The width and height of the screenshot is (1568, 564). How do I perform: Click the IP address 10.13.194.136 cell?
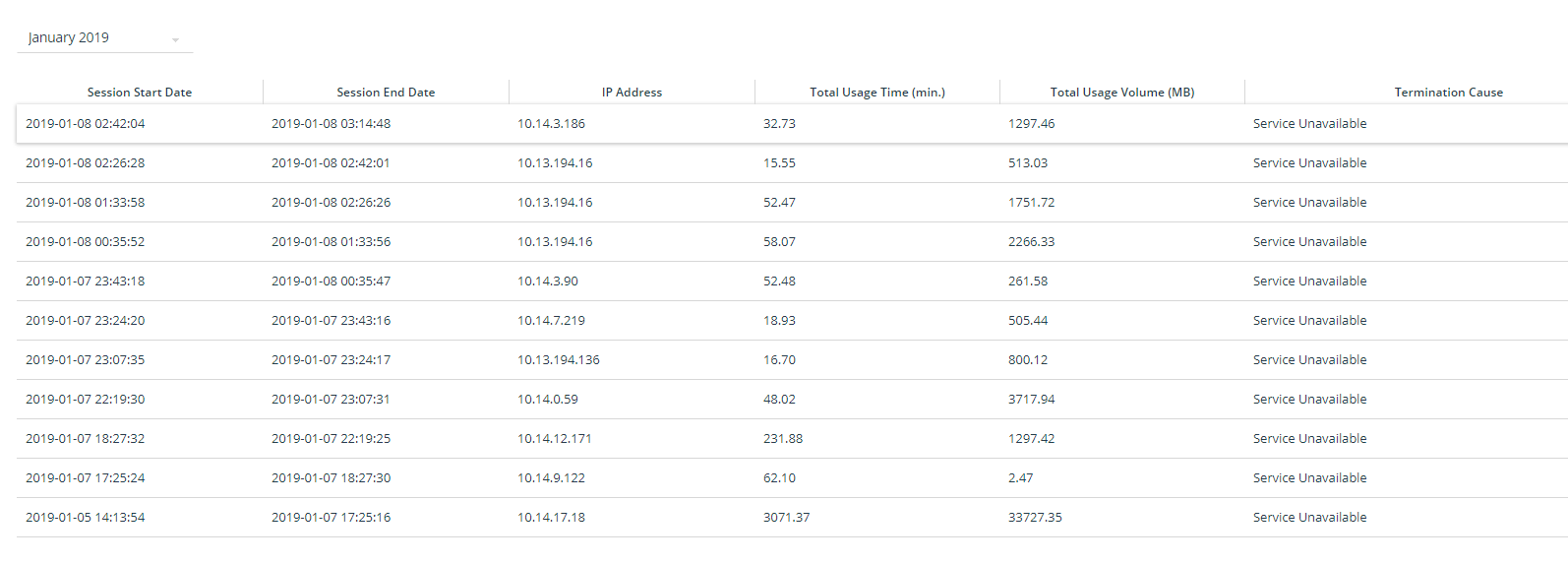point(559,360)
